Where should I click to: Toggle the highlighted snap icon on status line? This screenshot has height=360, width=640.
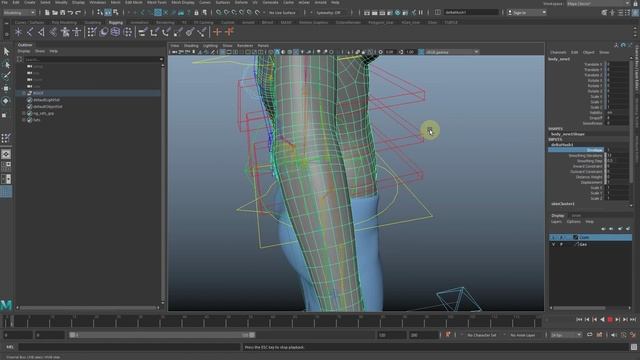158,13
